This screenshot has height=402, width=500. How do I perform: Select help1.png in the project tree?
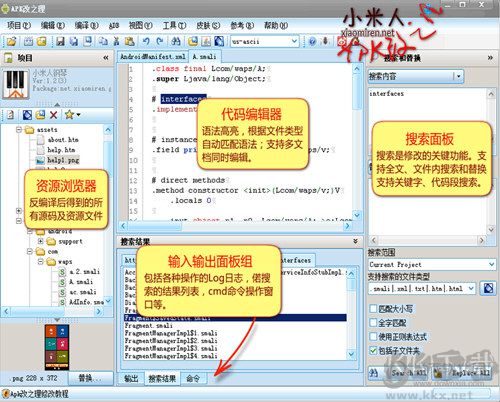[63, 160]
